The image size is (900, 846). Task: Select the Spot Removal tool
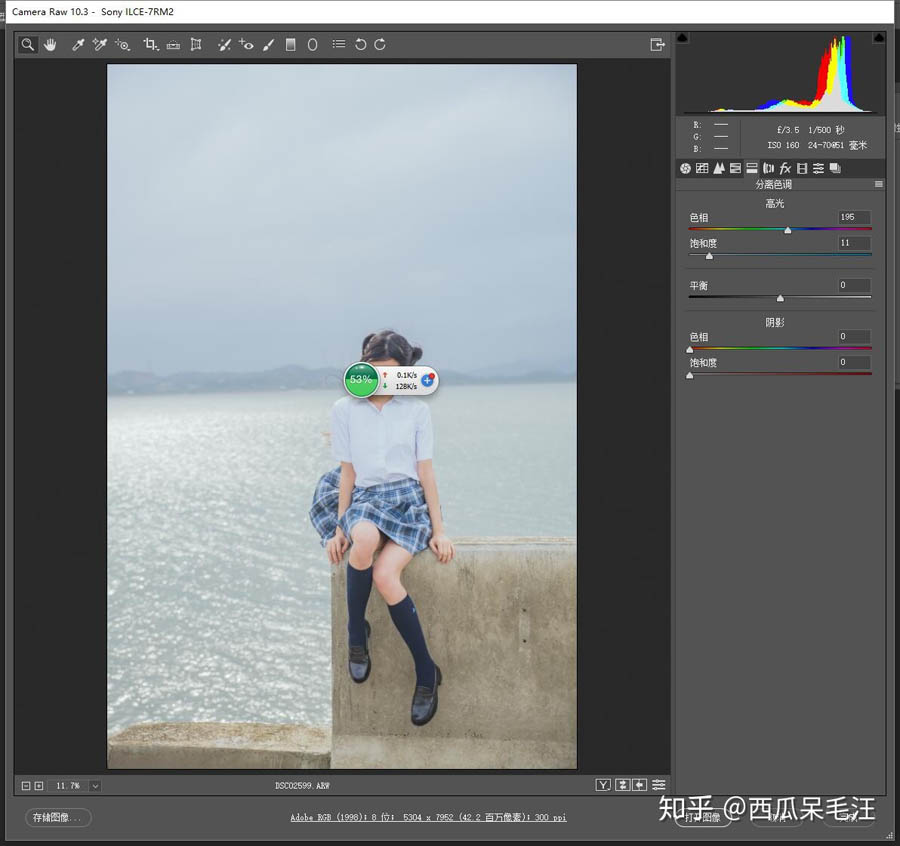click(225, 44)
